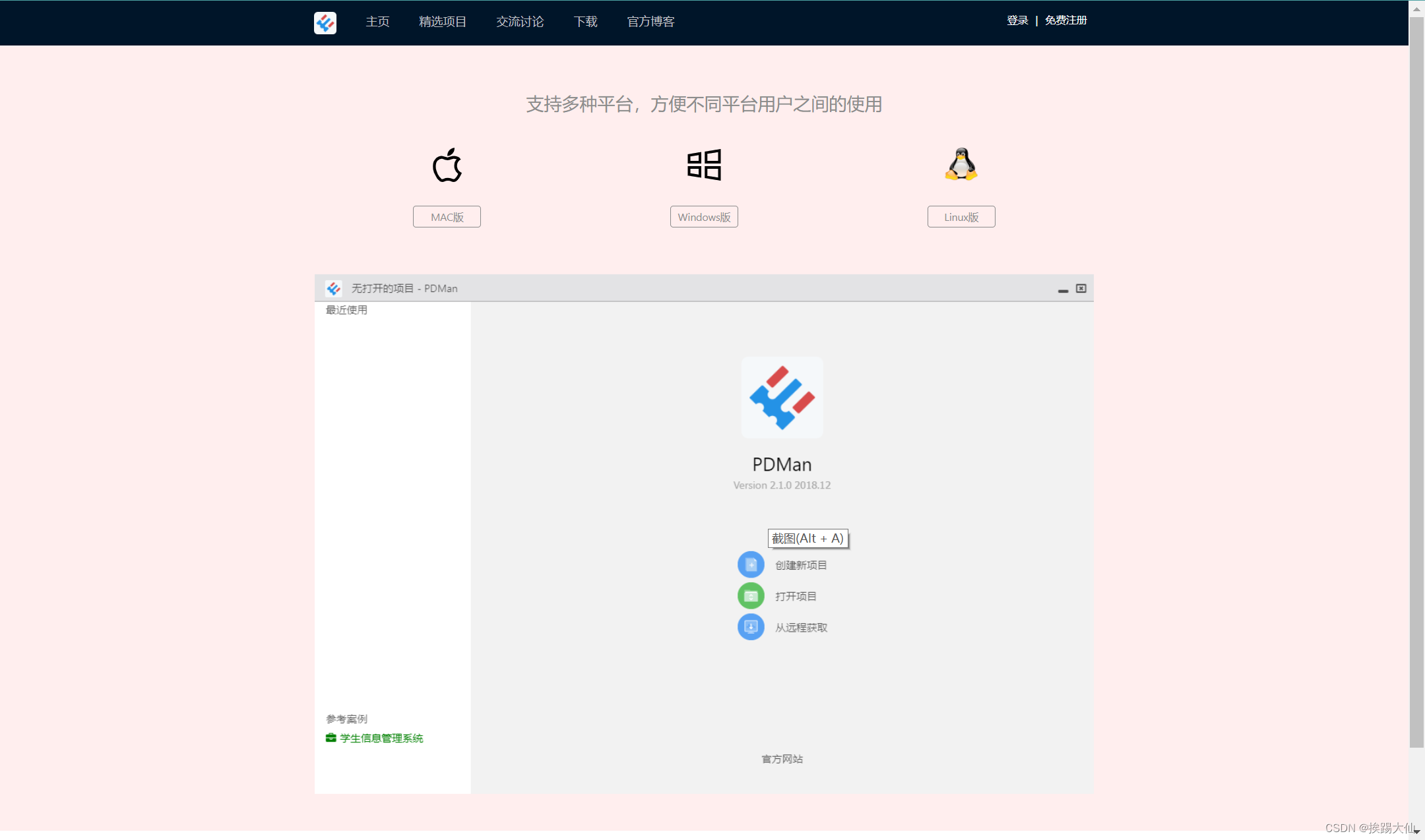Click the large PDMan logo image

pos(782,398)
